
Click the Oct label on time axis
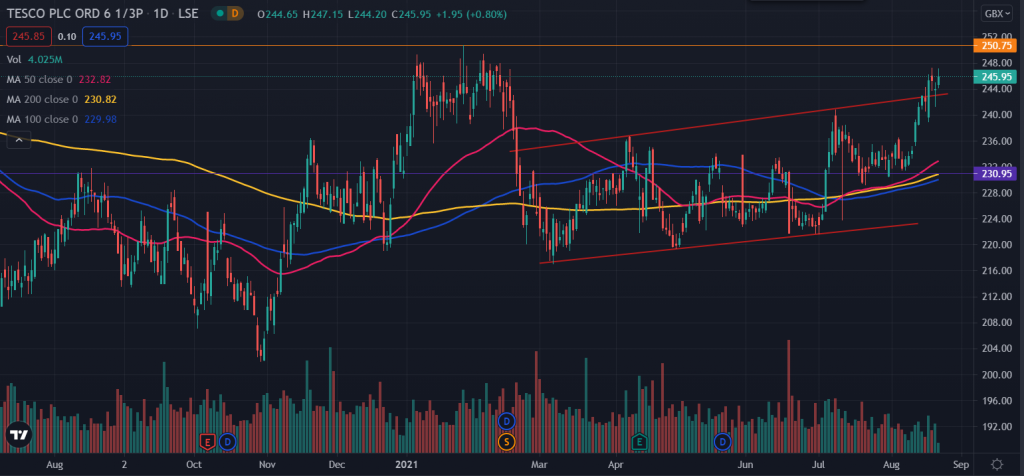(x=194, y=465)
